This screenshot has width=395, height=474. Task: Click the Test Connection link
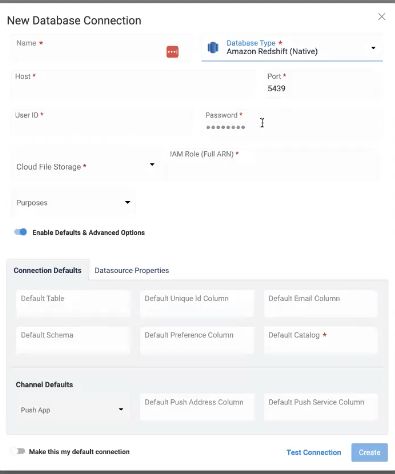[314, 452]
